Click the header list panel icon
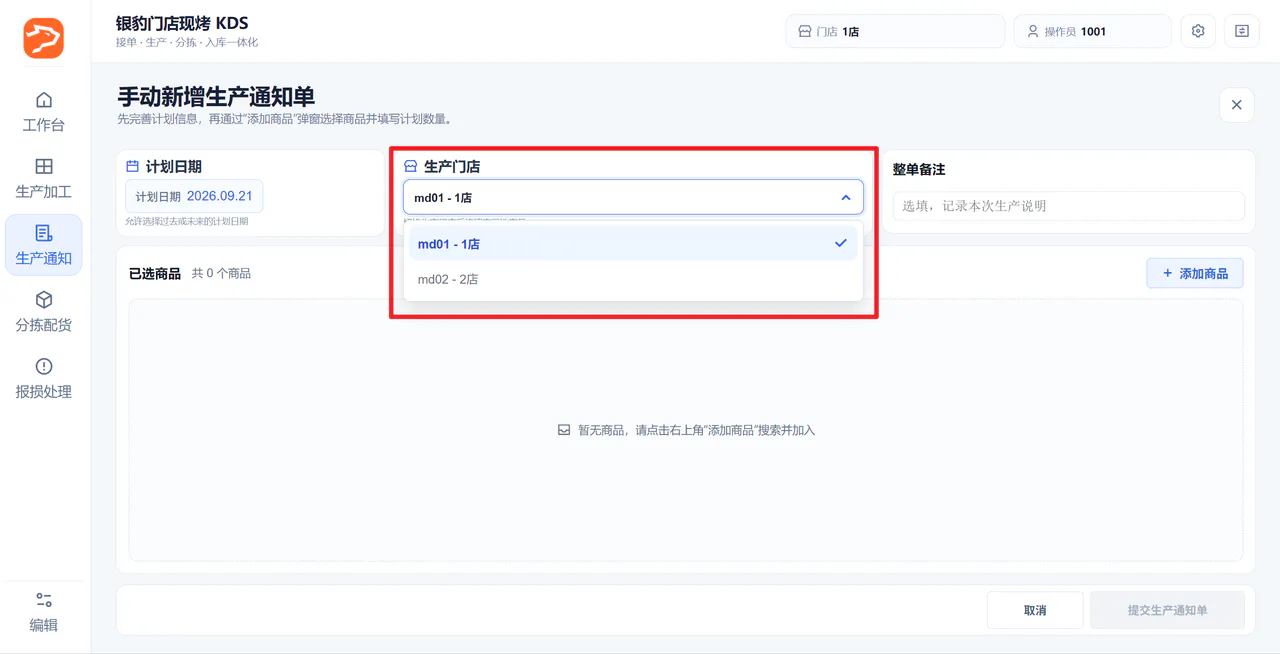The height and width of the screenshot is (654, 1280). click(1242, 31)
